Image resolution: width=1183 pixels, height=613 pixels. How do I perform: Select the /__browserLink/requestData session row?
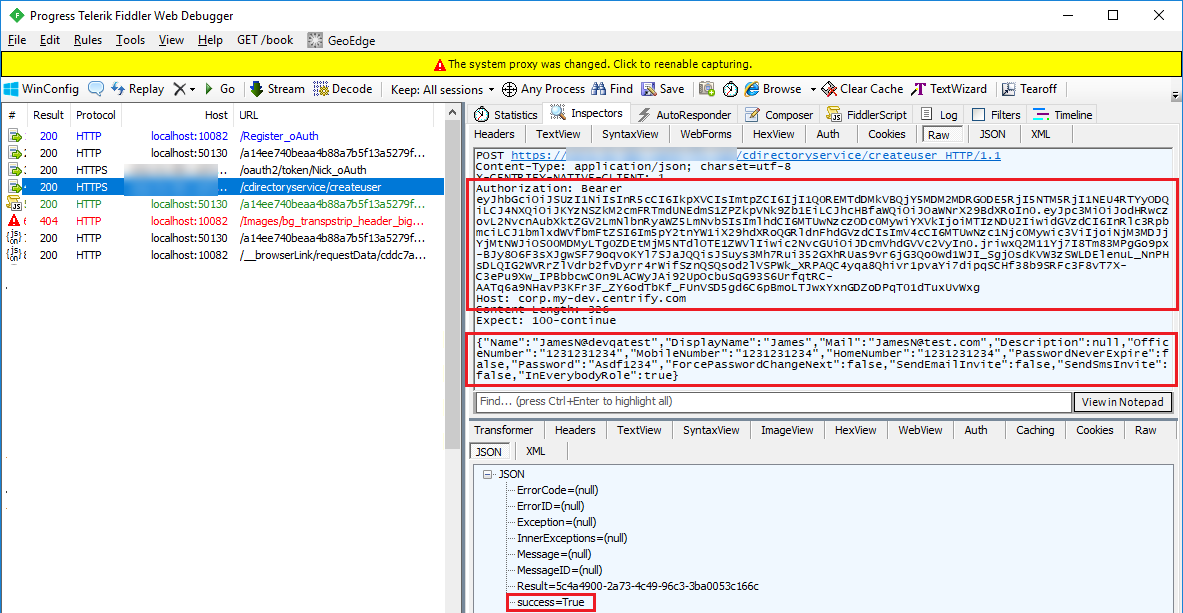pos(222,255)
